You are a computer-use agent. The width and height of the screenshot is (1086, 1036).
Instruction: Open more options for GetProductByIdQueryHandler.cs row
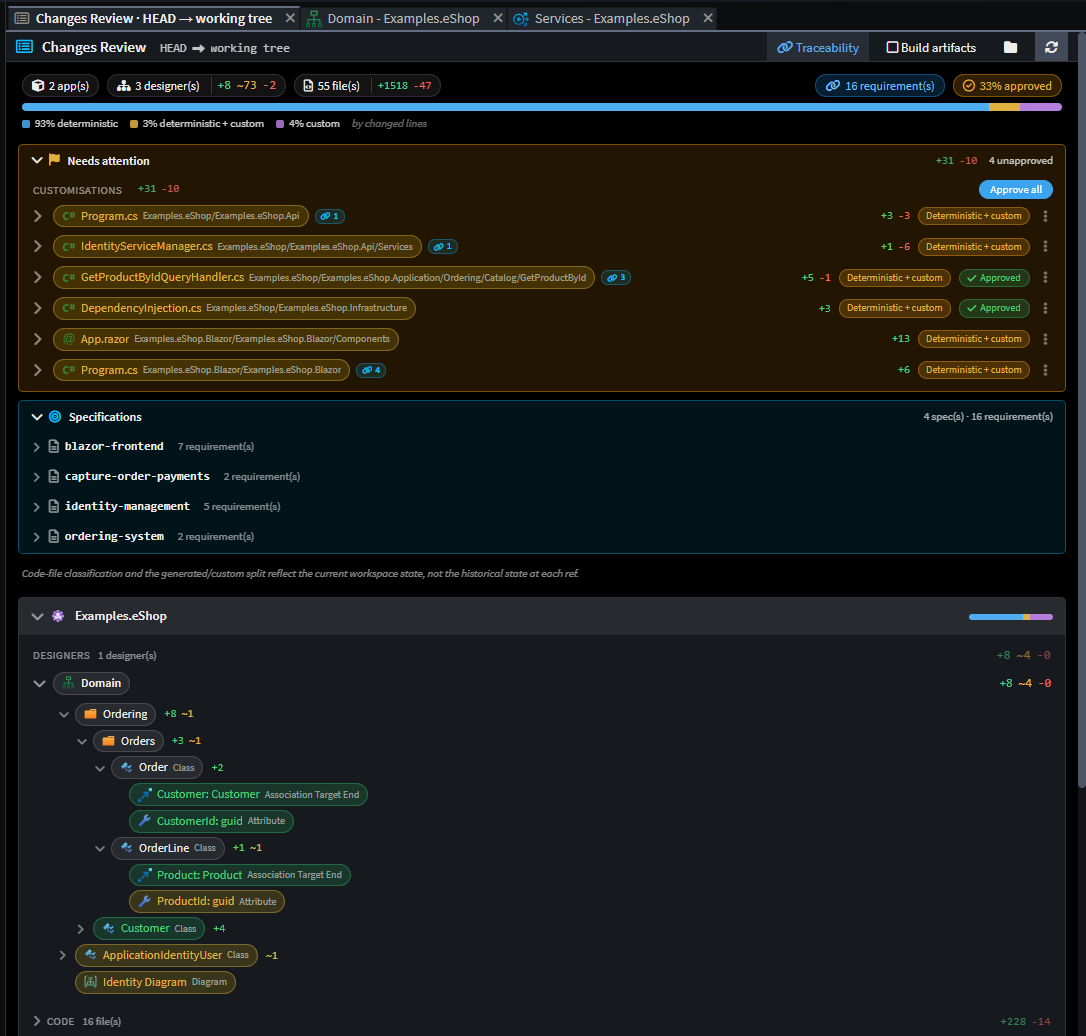point(1045,277)
